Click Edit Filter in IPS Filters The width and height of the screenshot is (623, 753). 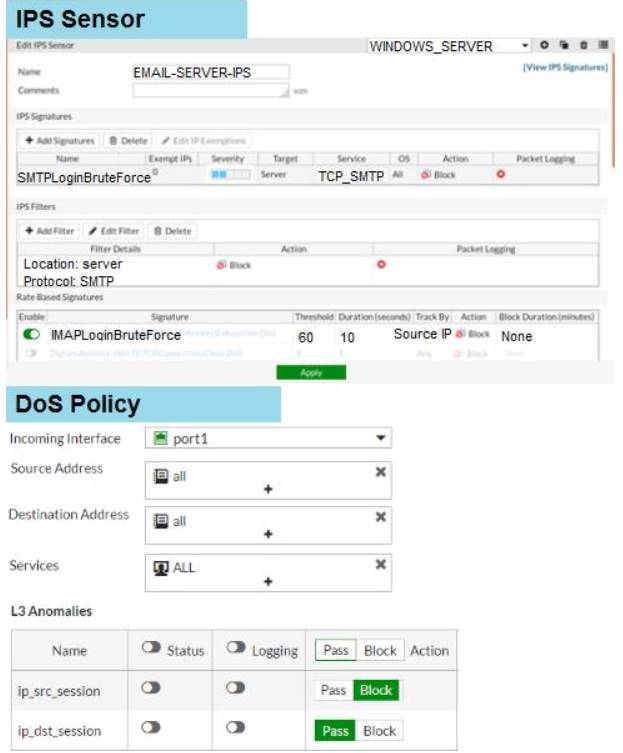coord(114,231)
